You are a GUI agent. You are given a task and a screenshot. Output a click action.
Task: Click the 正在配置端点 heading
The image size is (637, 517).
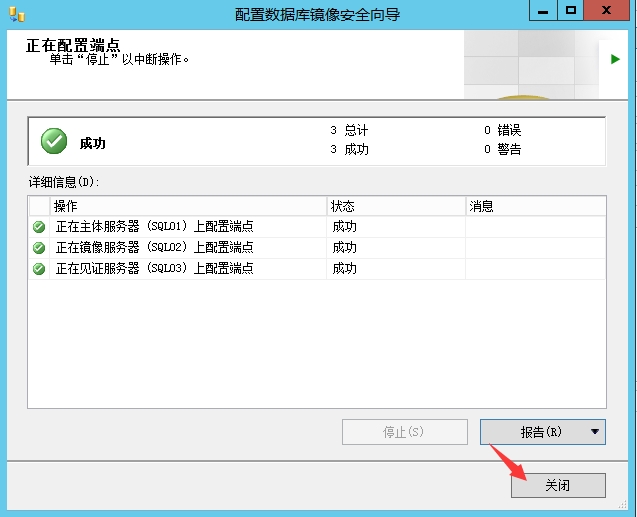pos(73,45)
